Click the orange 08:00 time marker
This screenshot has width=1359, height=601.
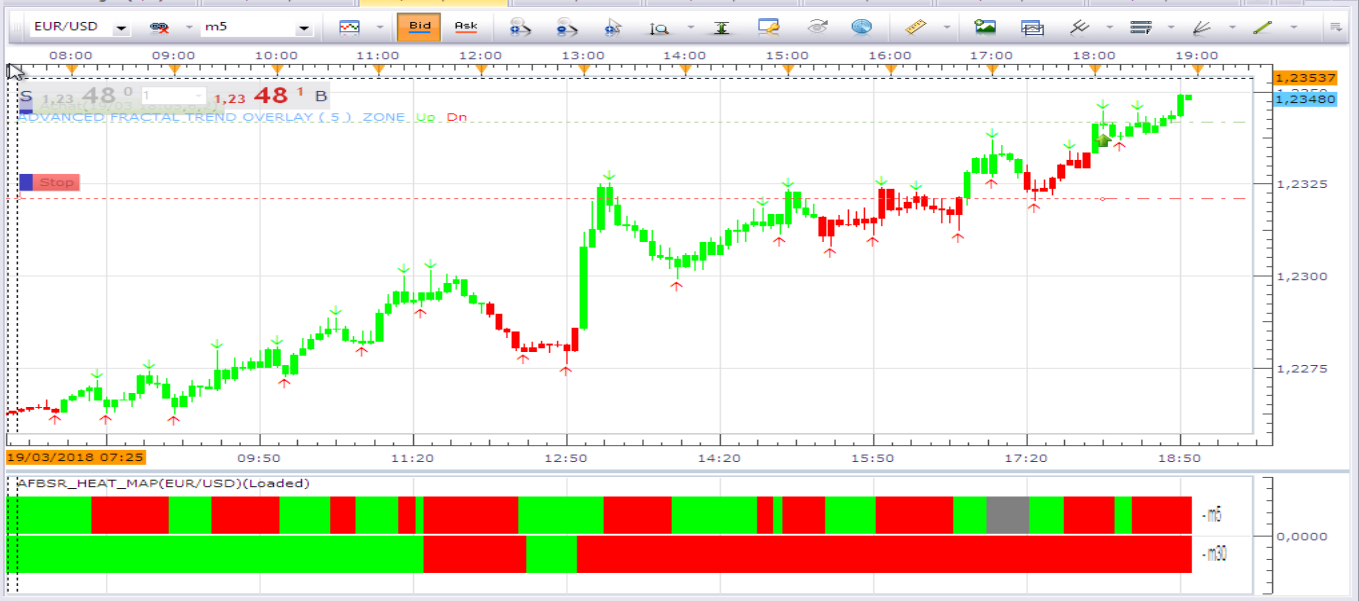point(71,68)
